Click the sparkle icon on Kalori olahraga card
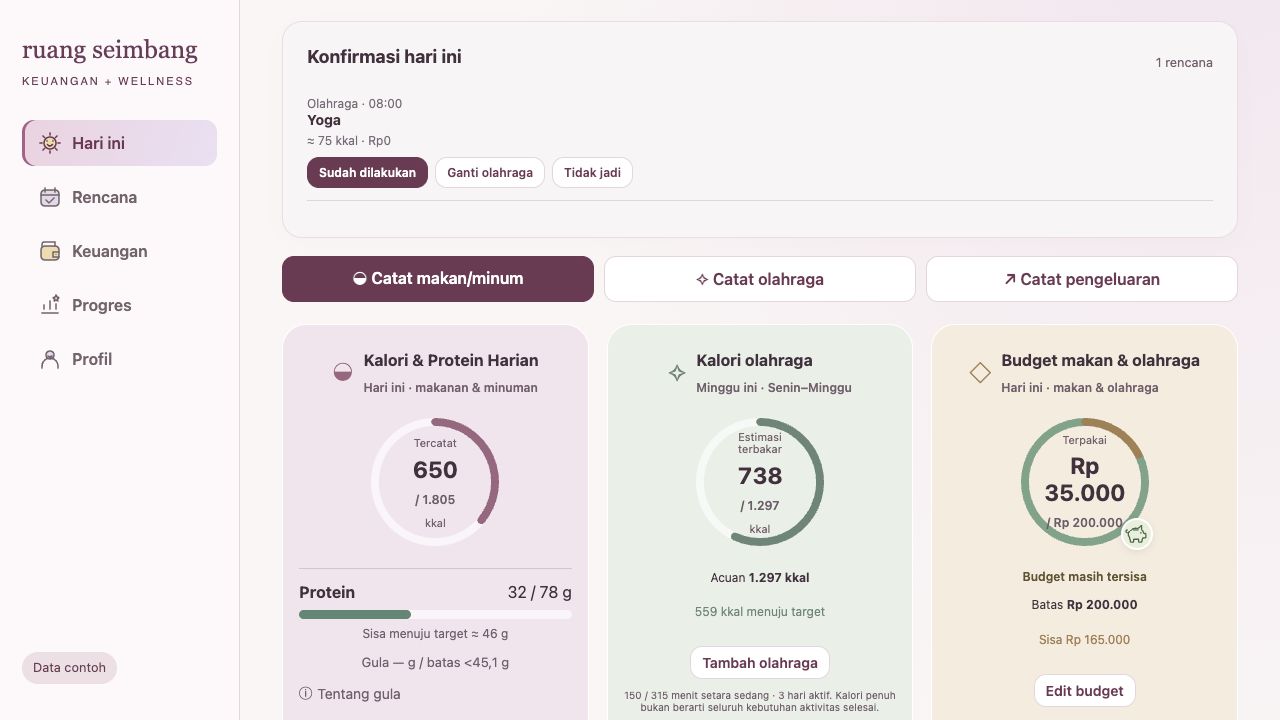 [x=677, y=373]
